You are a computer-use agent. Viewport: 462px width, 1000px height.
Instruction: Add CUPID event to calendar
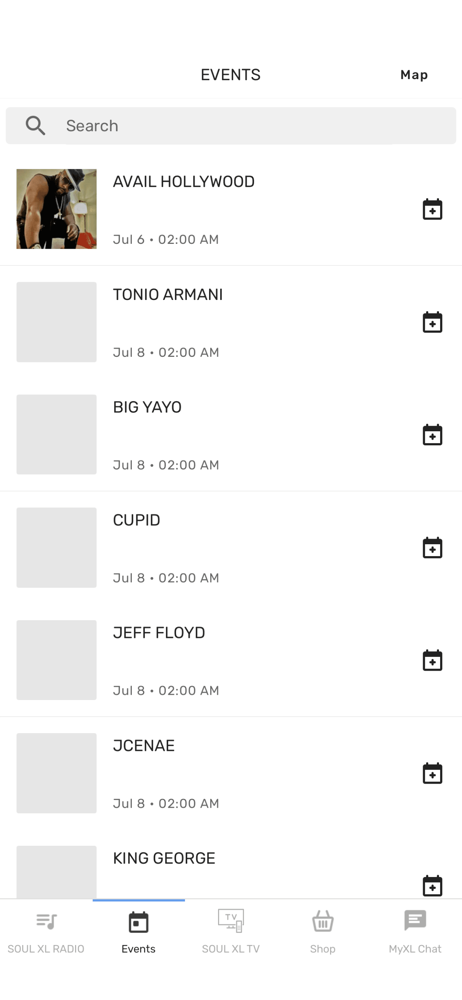(433, 548)
